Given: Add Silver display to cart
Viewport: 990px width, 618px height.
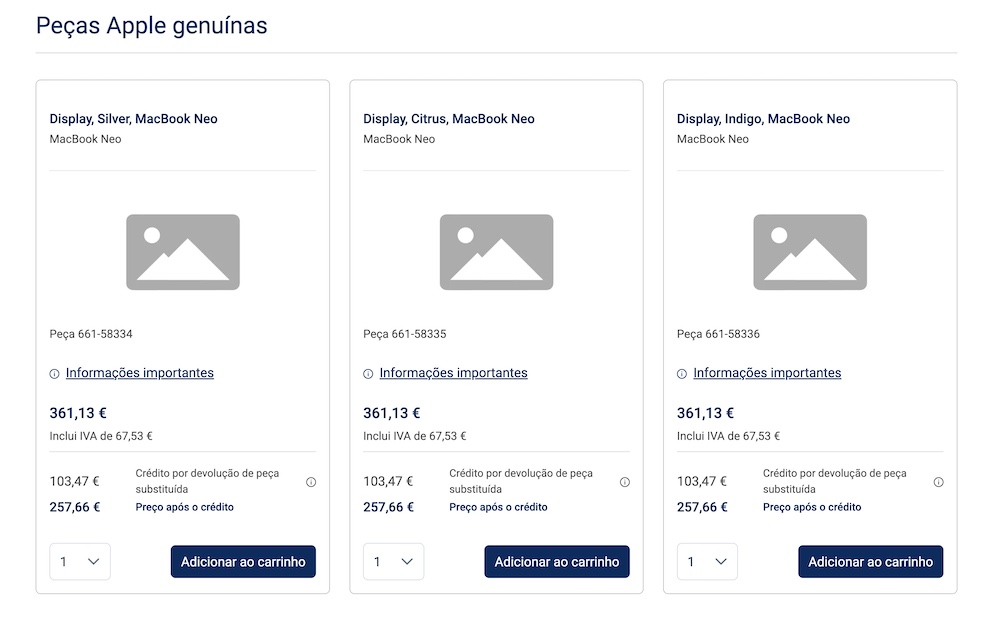Looking at the screenshot, I should (x=243, y=562).
